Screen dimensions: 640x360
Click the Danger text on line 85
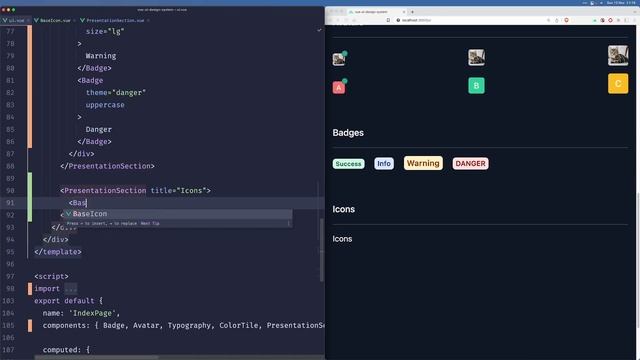(98, 129)
